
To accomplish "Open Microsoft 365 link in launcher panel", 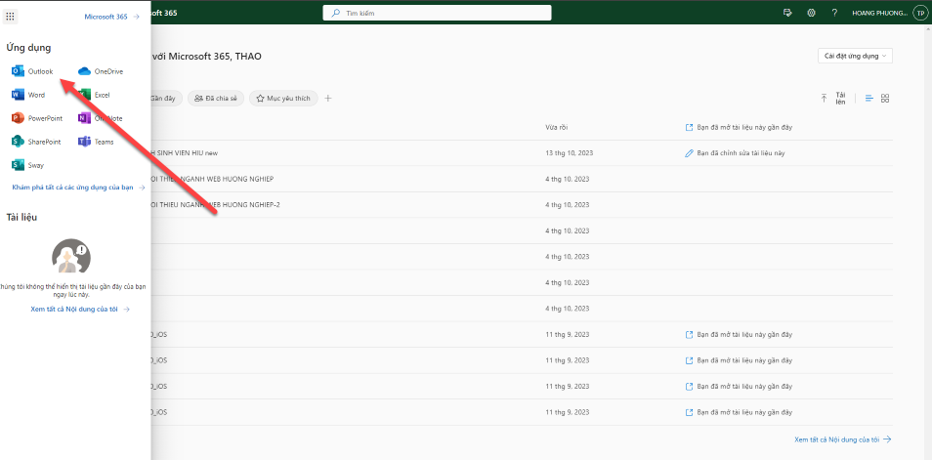I will pos(112,17).
